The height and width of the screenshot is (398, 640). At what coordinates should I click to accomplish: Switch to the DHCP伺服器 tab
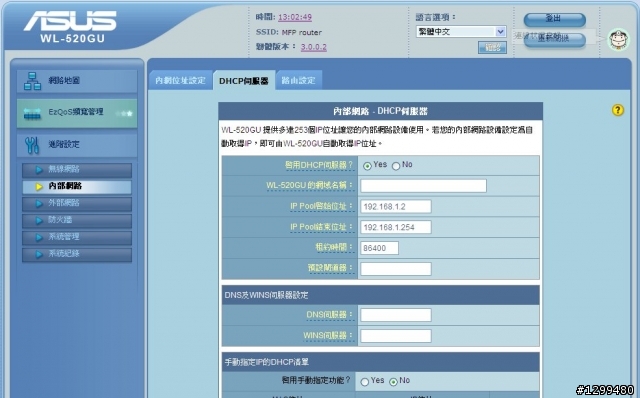click(244, 80)
